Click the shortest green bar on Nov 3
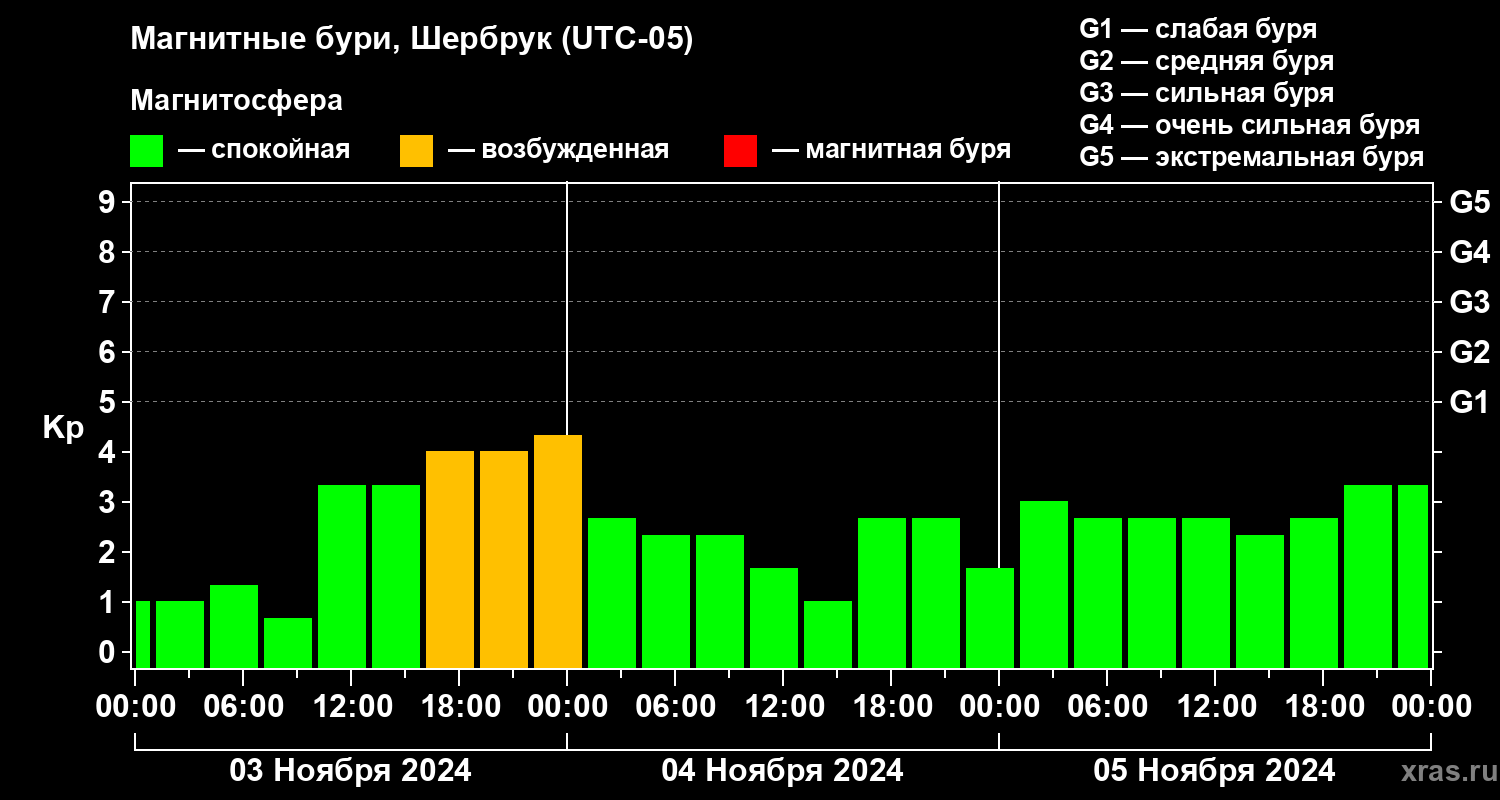The width and height of the screenshot is (1500, 800). pyautogui.click(x=288, y=643)
